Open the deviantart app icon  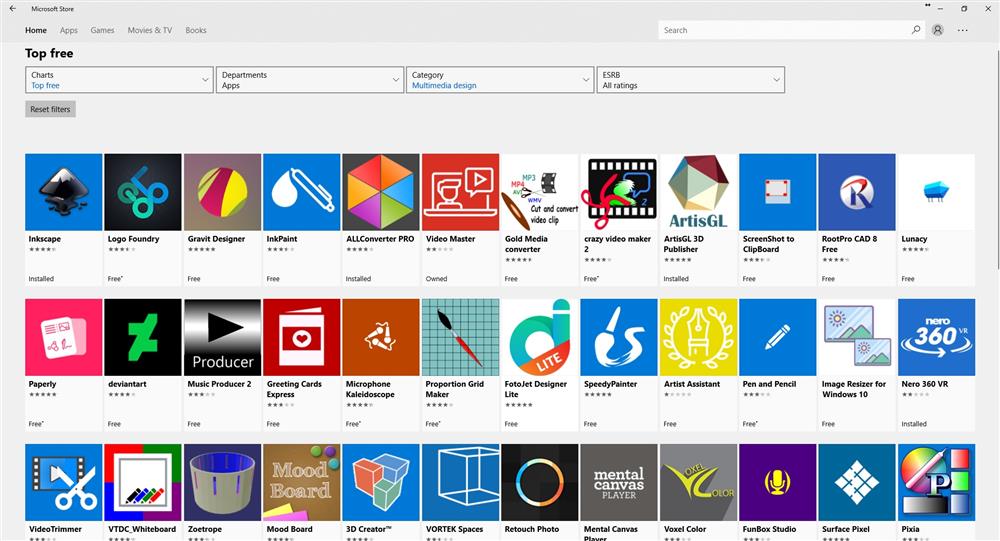(x=143, y=337)
